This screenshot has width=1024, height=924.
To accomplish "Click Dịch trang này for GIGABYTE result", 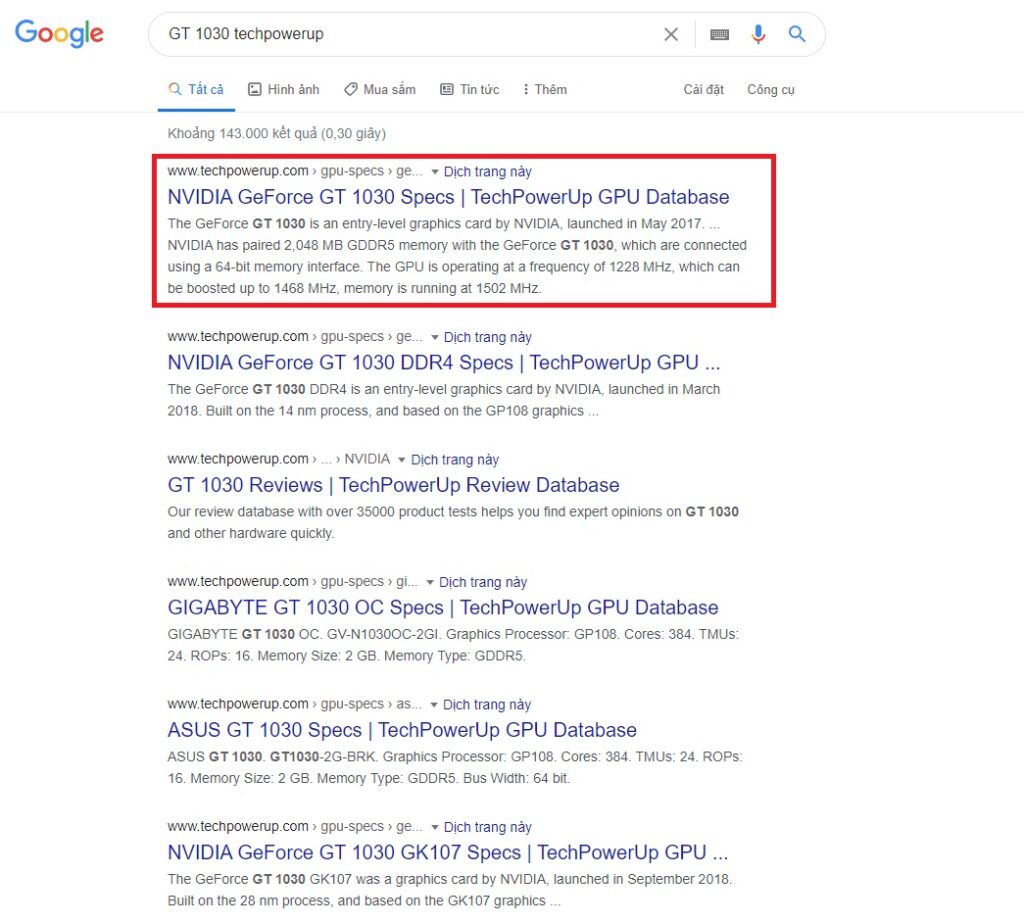I will pos(483,582).
